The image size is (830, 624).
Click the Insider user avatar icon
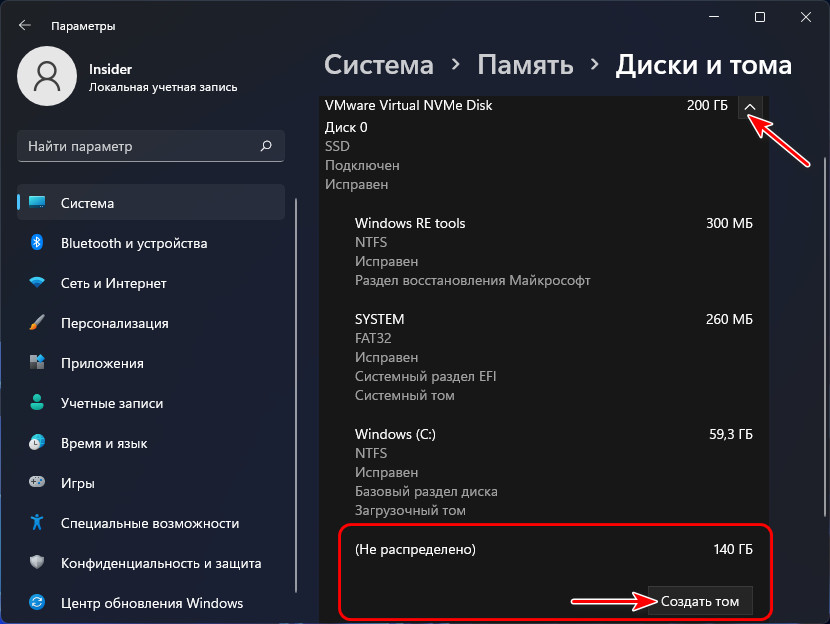pos(46,76)
